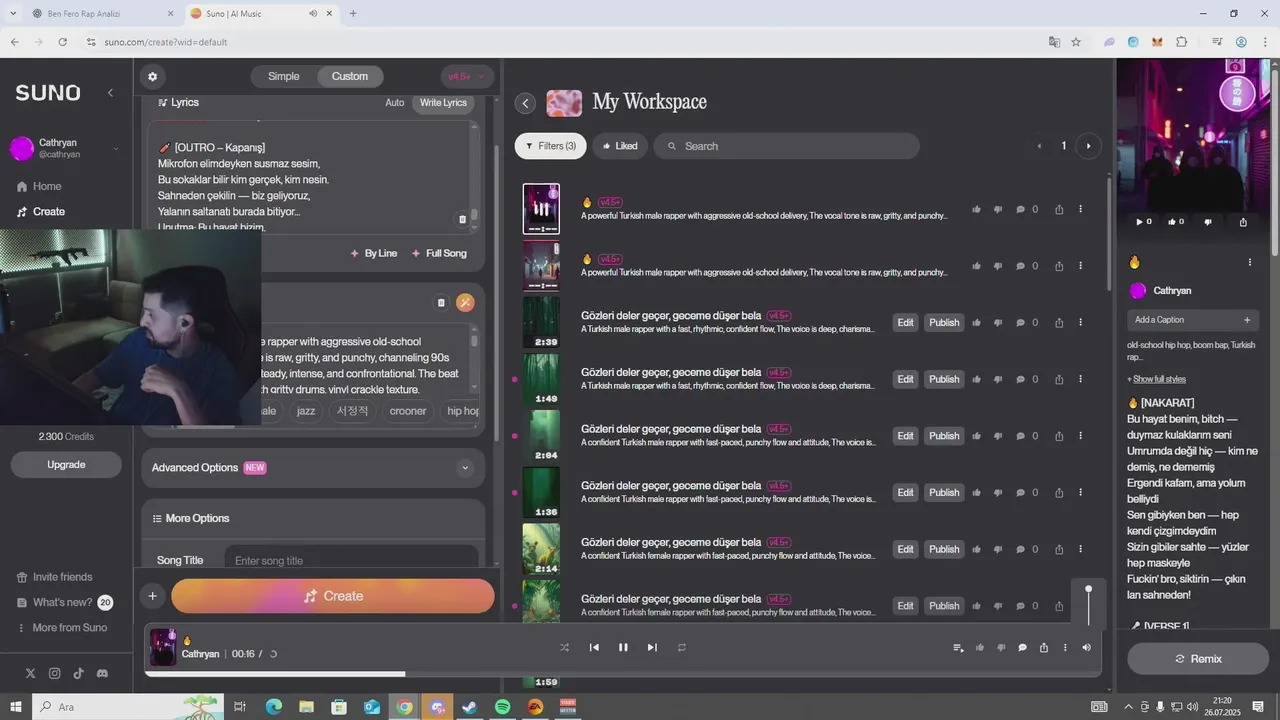Image resolution: width=1280 pixels, height=720 pixels.
Task: Thumbs down the song in the right detail panel
Action: coord(1208,222)
